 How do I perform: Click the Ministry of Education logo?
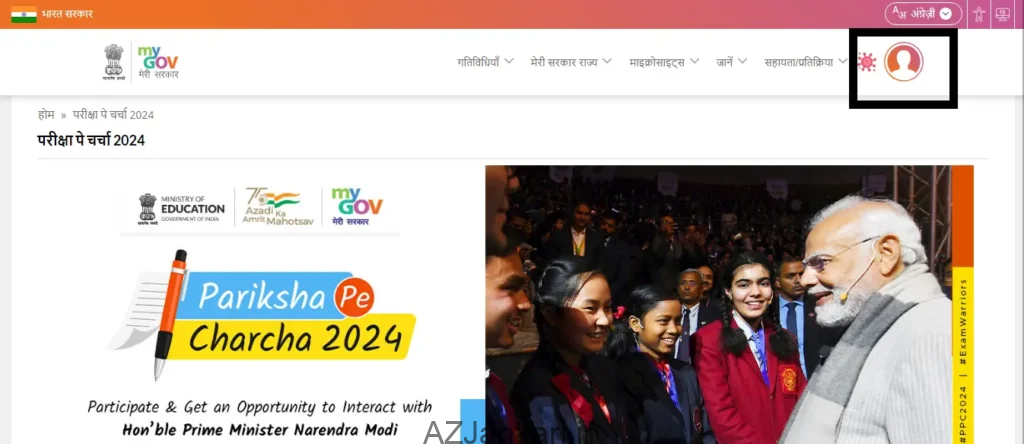coord(181,209)
